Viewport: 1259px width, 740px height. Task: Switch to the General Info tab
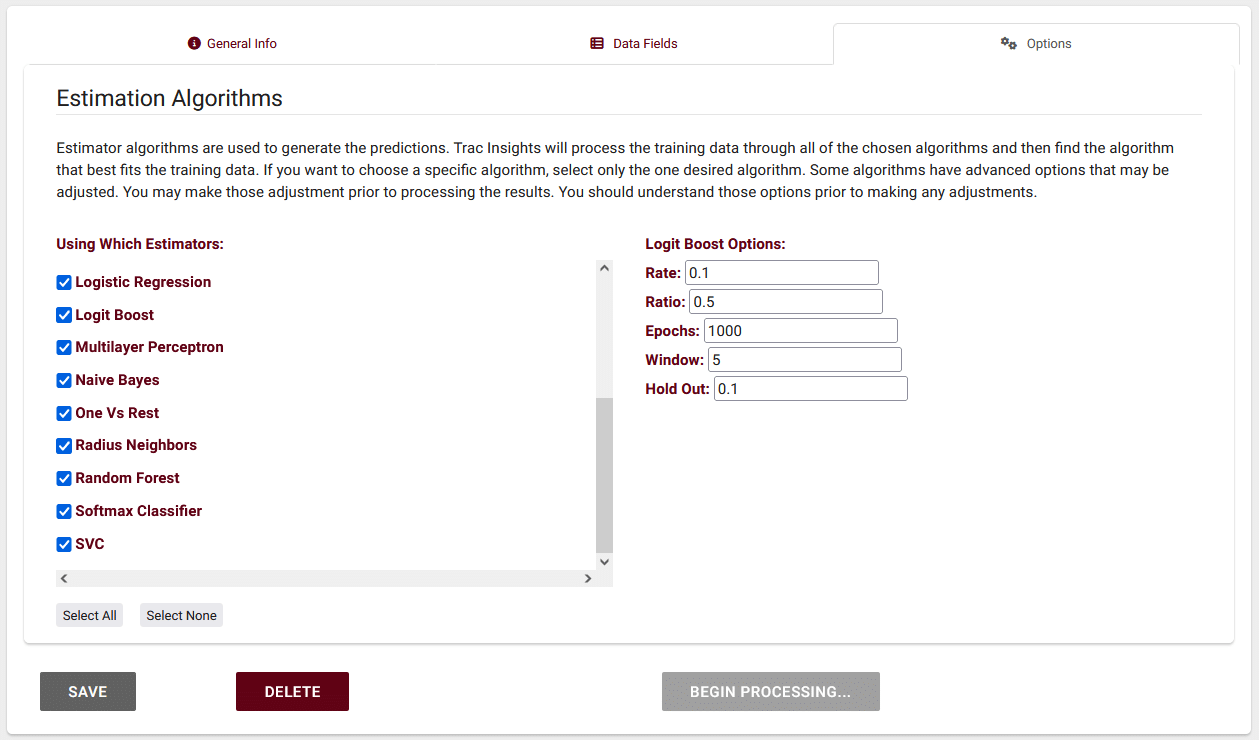tap(232, 44)
